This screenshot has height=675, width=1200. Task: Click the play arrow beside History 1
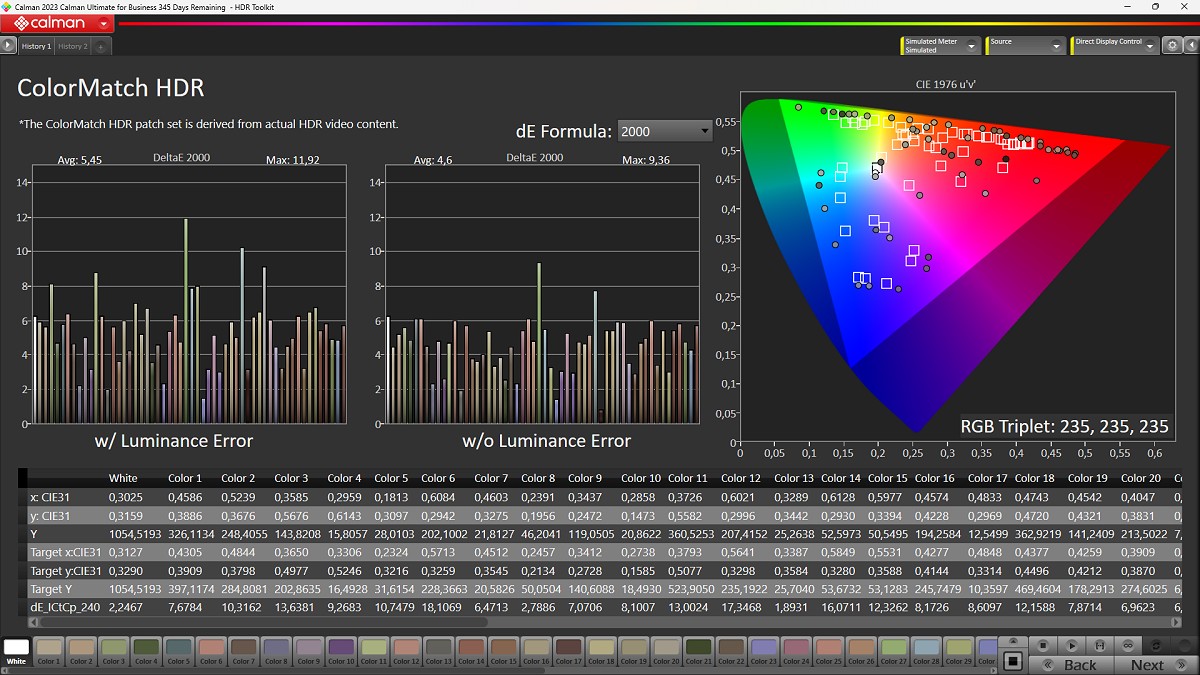[9, 46]
